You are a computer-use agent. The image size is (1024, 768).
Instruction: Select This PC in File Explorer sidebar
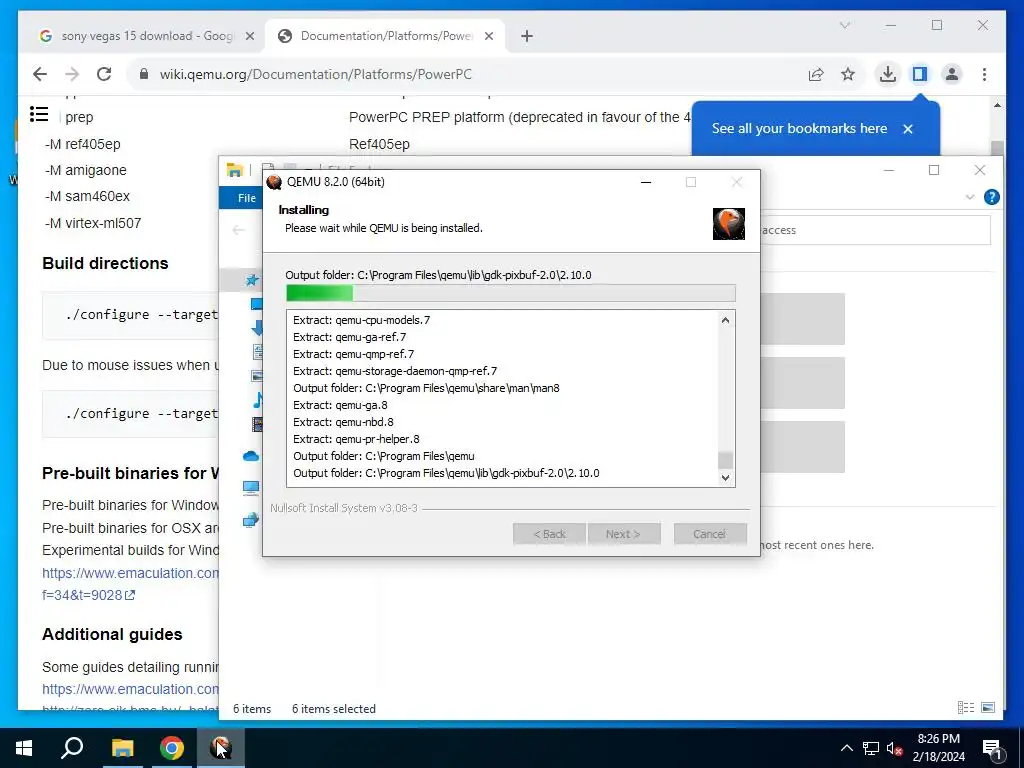(251, 488)
